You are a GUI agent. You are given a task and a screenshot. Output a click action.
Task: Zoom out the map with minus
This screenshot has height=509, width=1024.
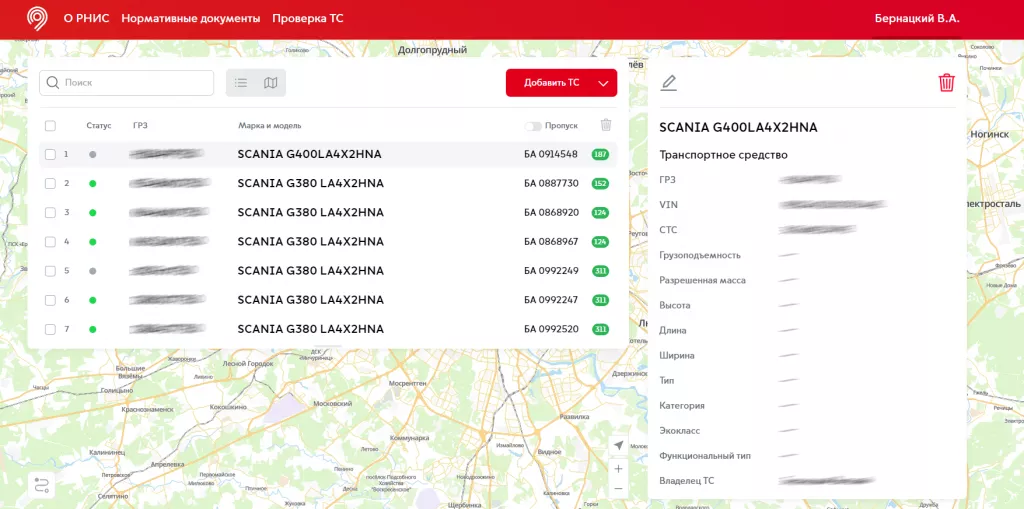[x=618, y=489]
